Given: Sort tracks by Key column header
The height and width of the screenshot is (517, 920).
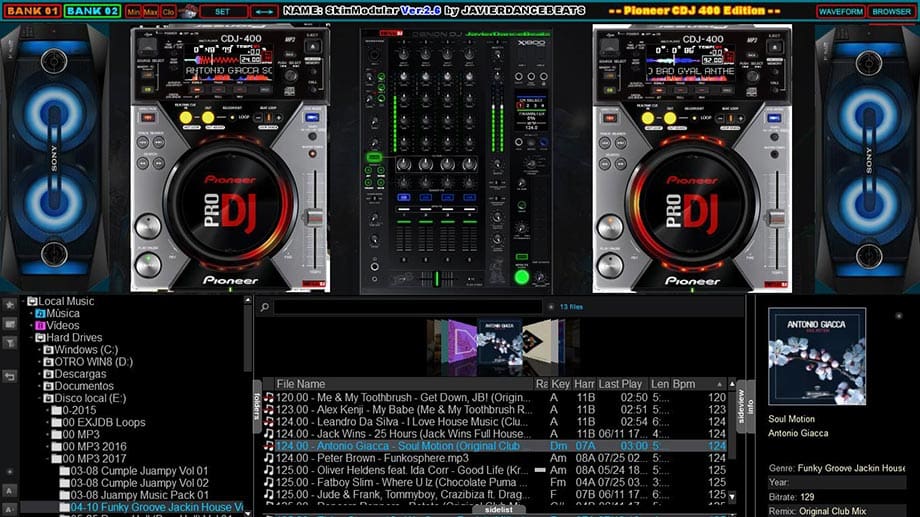Looking at the screenshot, I should click(560, 384).
